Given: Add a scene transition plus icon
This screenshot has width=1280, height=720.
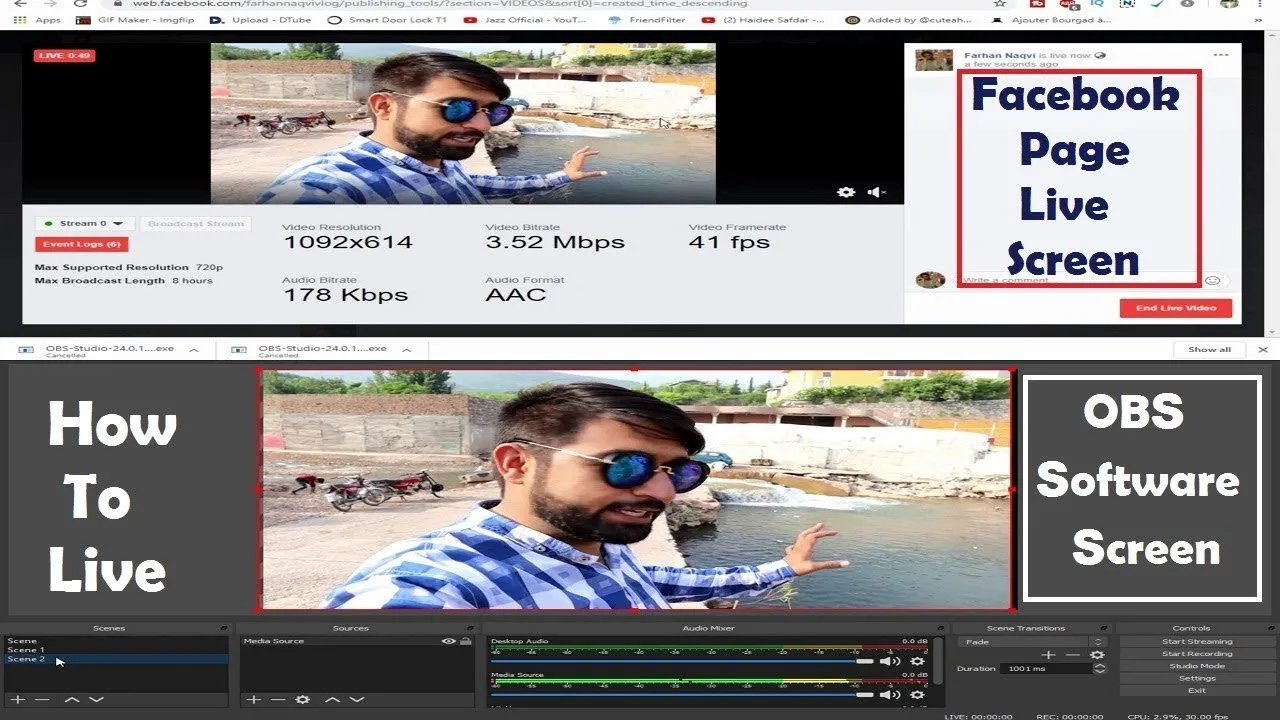Looking at the screenshot, I should [x=1049, y=654].
